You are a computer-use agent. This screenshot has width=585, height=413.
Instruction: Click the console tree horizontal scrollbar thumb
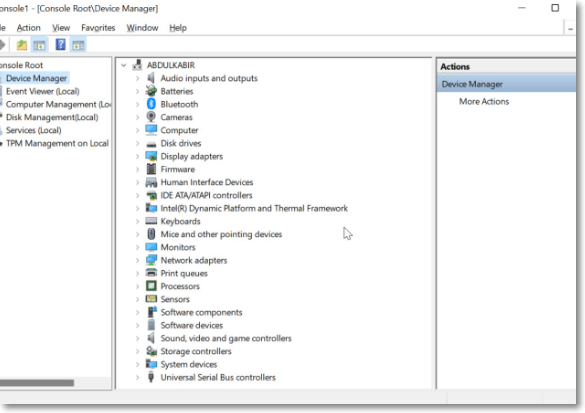37,383
